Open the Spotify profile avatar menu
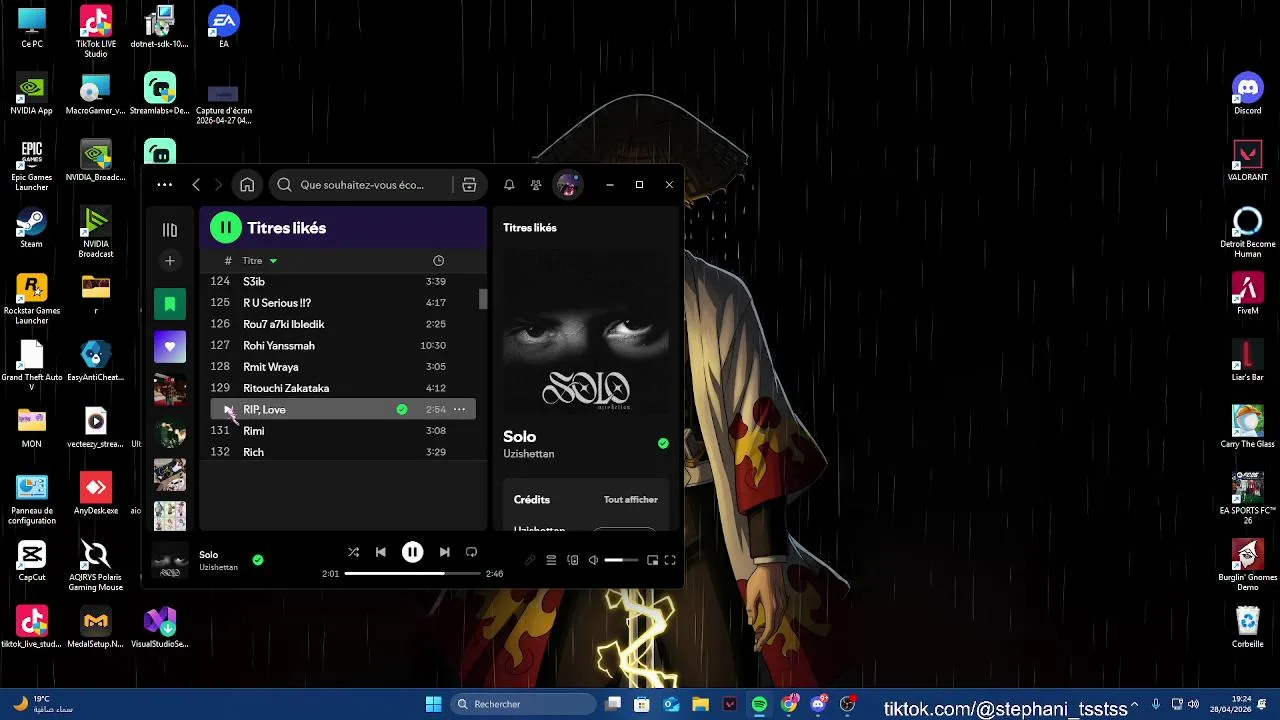Image resolution: width=1280 pixels, height=720 pixels. tap(567, 185)
